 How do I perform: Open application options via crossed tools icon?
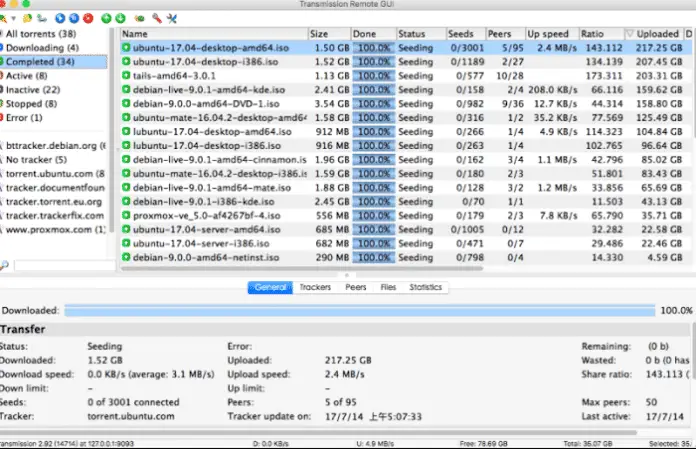172,18
